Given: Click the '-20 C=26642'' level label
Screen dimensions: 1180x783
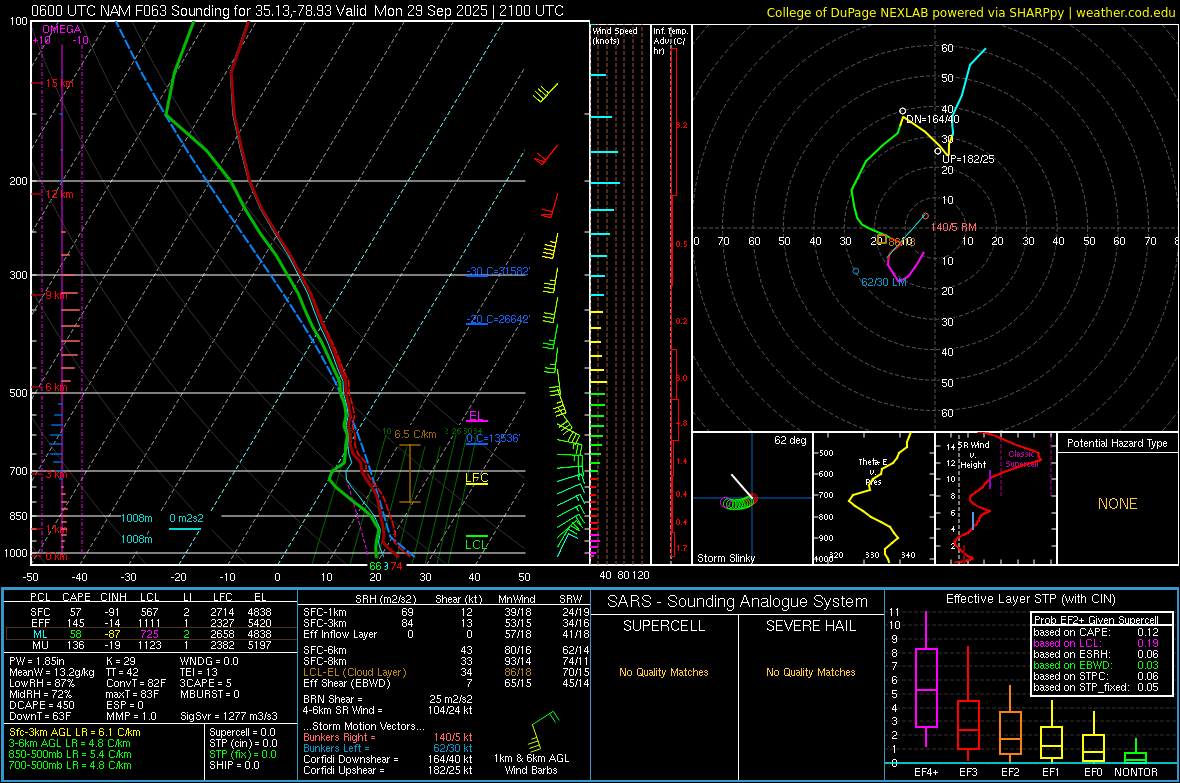Looking at the screenshot, I should coord(498,319).
